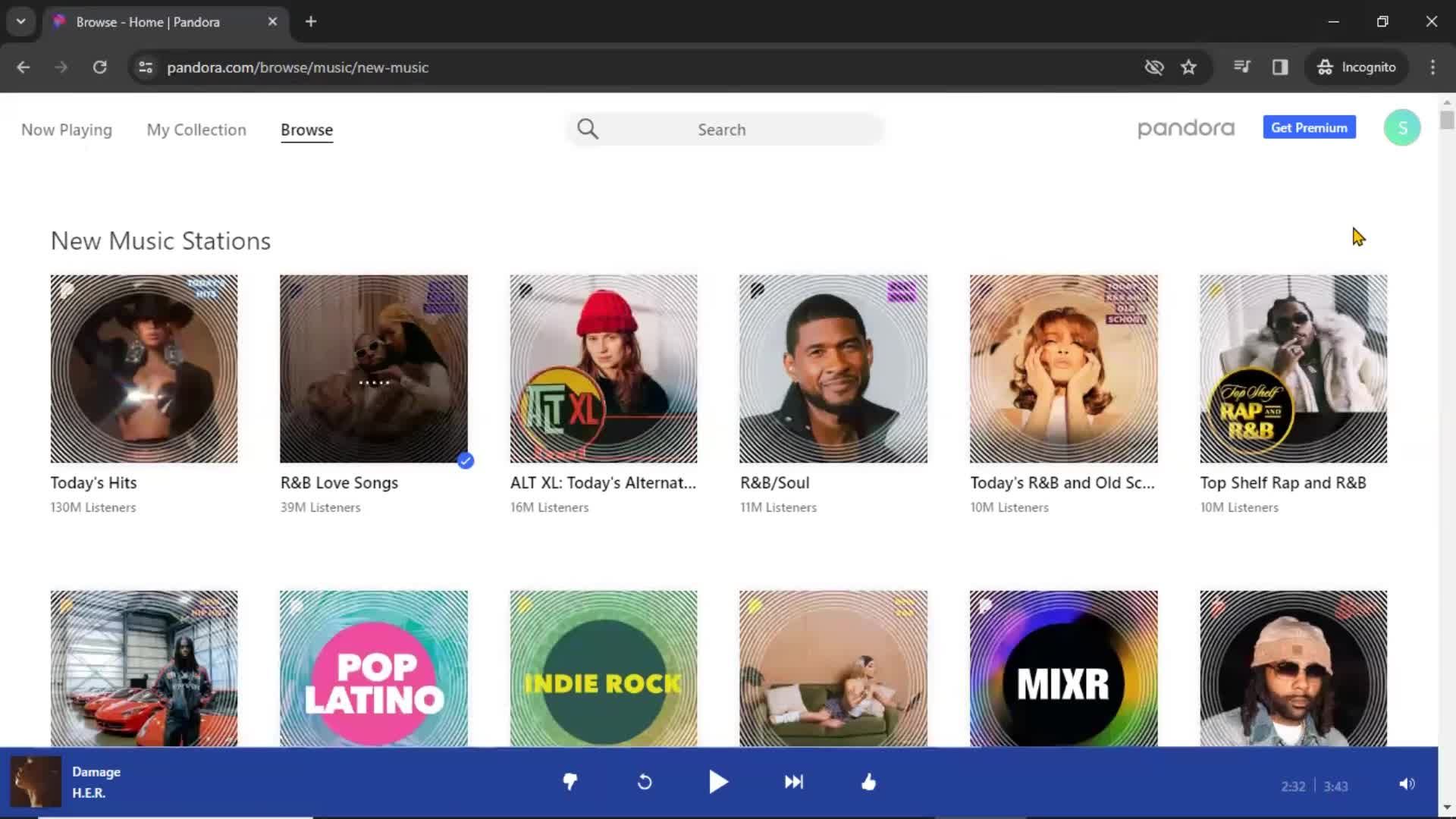Image resolution: width=1456 pixels, height=819 pixels.
Task: Open a new browser tab
Action: pyautogui.click(x=311, y=21)
